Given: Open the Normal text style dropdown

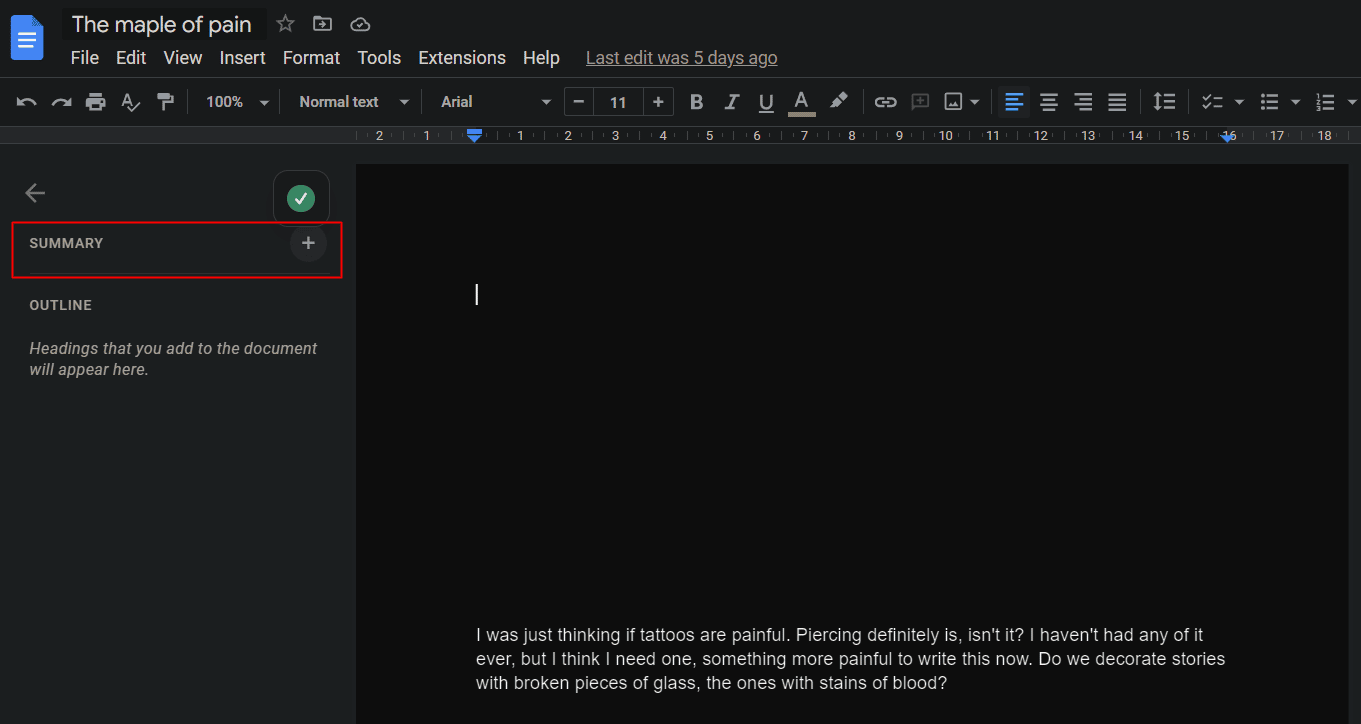Looking at the screenshot, I should (x=354, y=102).
